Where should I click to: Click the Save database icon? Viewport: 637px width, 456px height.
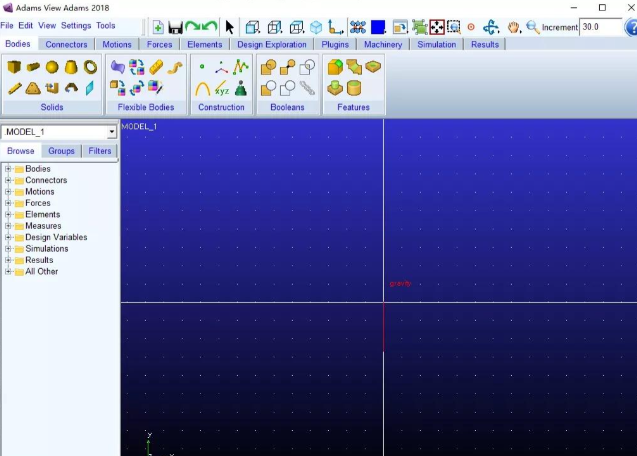click(x=175, y=27)
